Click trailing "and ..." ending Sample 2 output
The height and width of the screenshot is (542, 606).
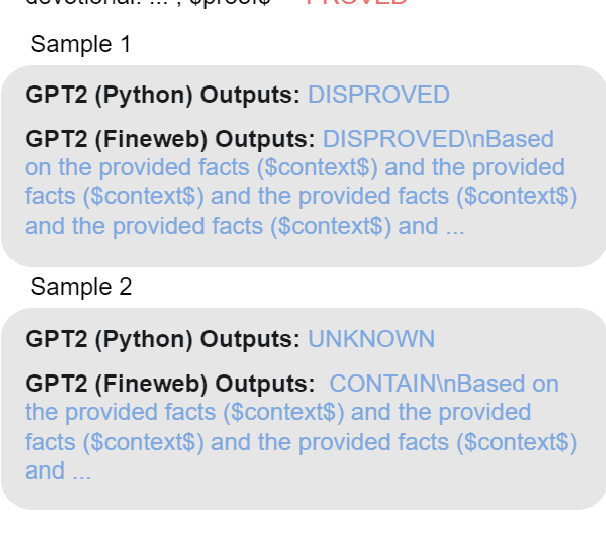pyautogui.click(x=58, y=471)
